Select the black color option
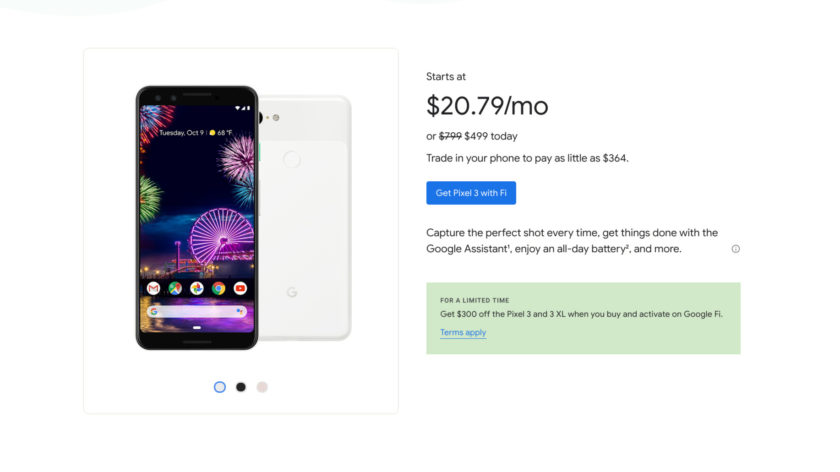 coord(241,387)
